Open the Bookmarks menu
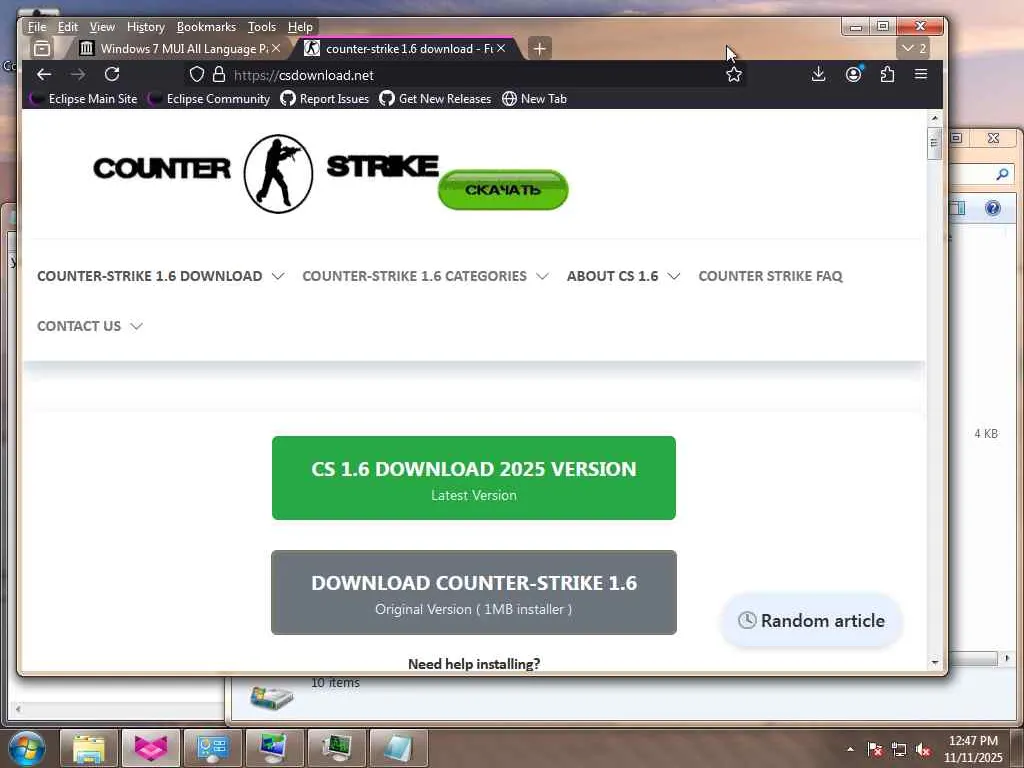Image resolution: width=1024 pixels, height=768 pixels. (x=206, y=27)
